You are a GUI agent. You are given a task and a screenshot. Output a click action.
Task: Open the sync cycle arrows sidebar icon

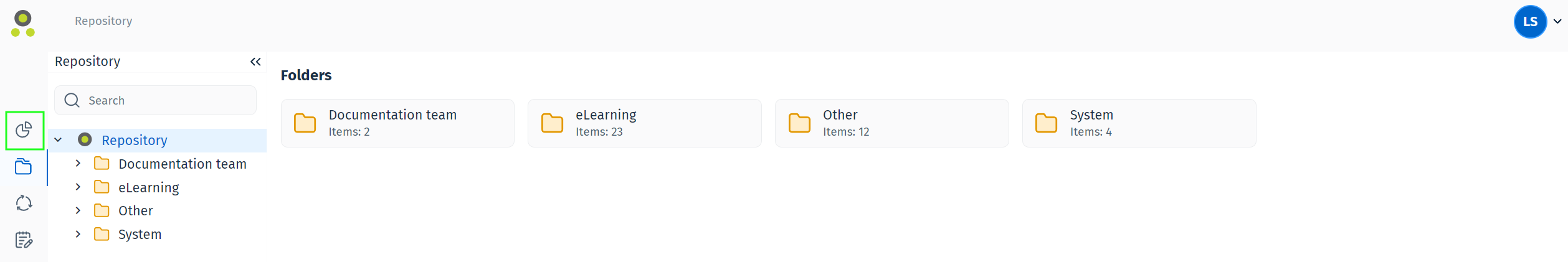pos(24,204)
